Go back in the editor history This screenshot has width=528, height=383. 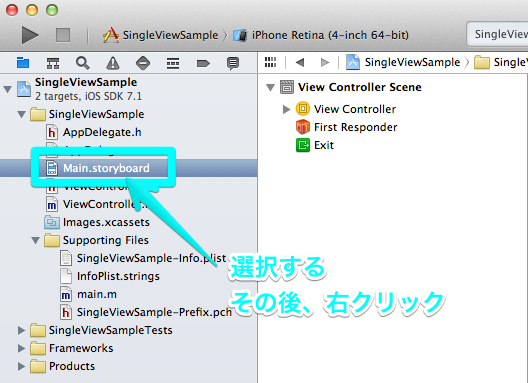[300, 62]
